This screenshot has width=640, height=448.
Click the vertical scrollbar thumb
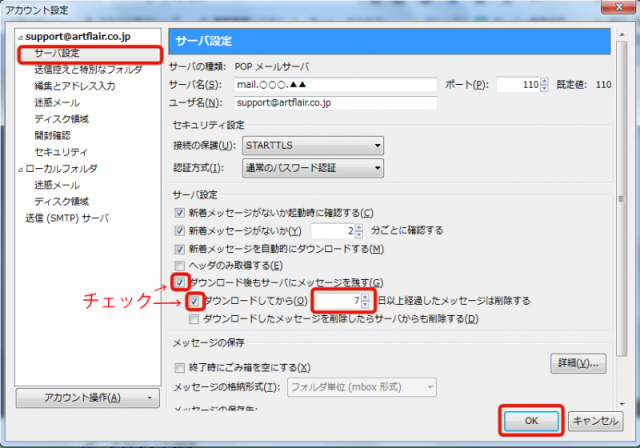(622, 199)
